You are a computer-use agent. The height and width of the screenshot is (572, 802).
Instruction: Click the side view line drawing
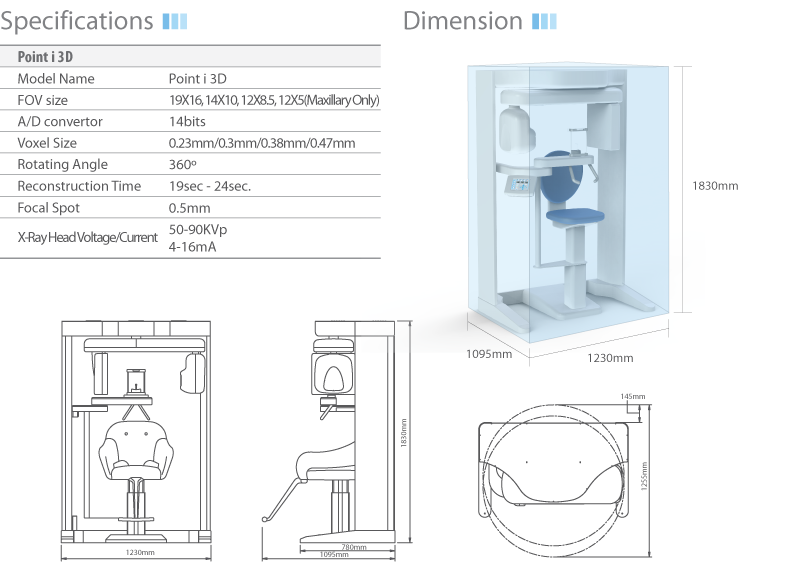tap(328, 432)
